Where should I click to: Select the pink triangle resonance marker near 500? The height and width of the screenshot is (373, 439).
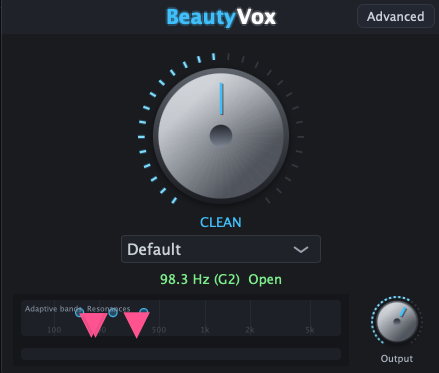[137, 325]
